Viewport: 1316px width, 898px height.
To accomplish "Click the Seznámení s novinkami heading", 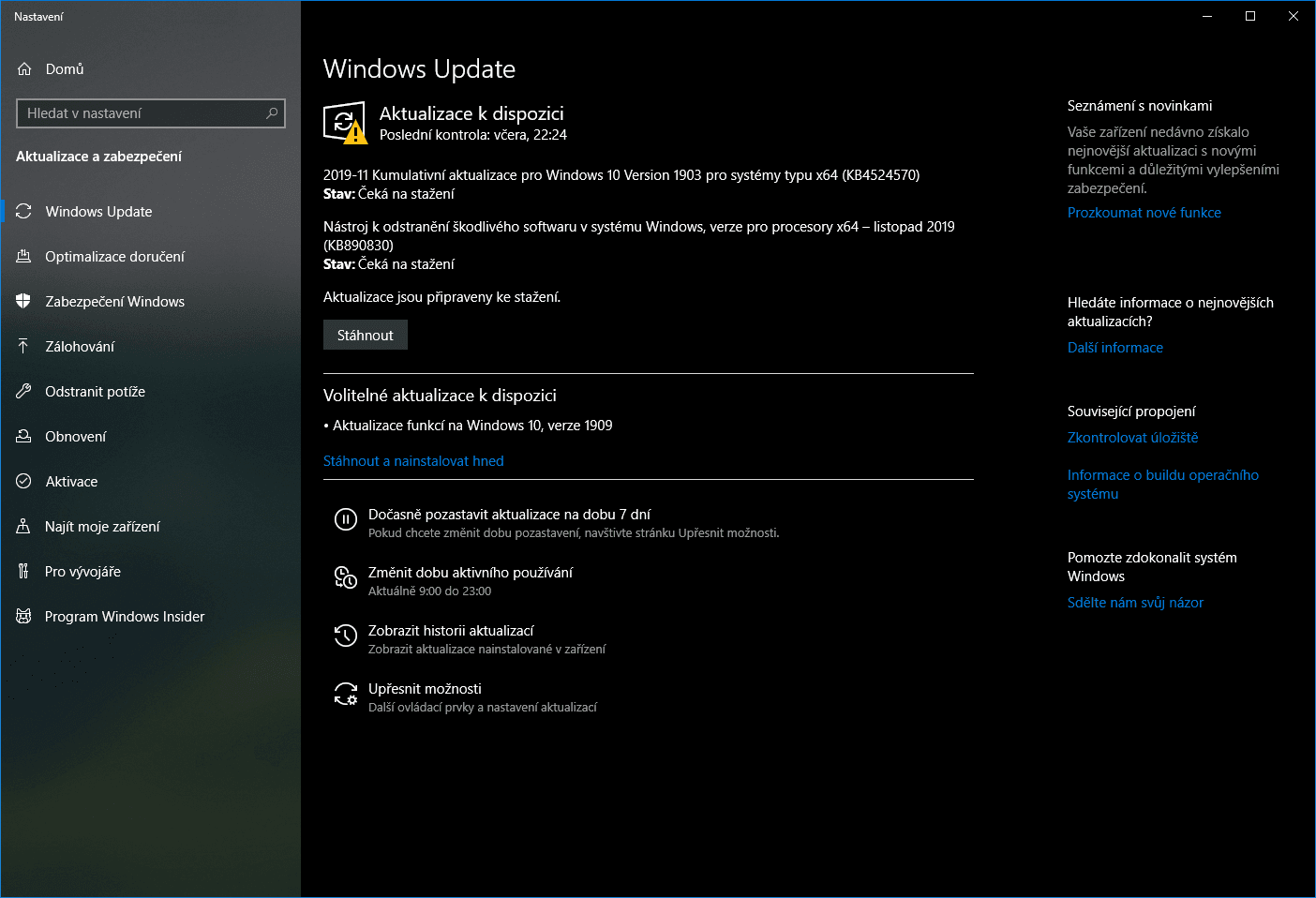I will (1140, 106).
